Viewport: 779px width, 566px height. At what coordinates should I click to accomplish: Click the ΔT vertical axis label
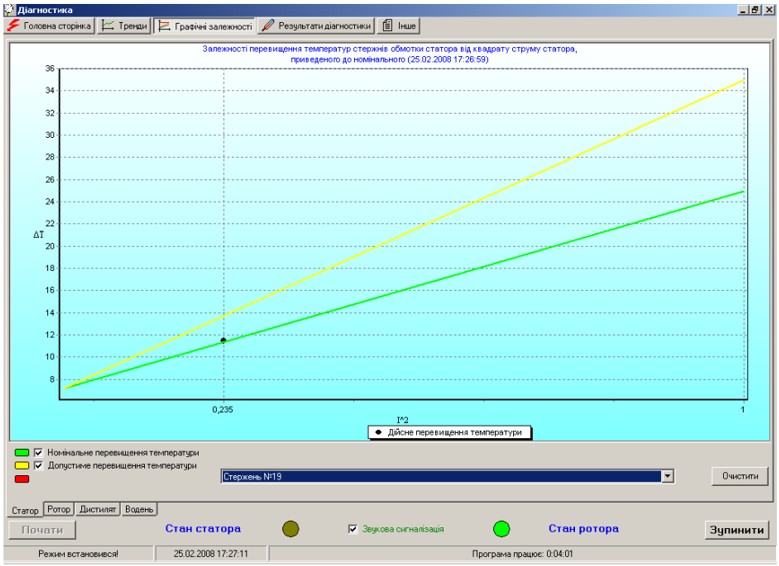click(38, 235)
